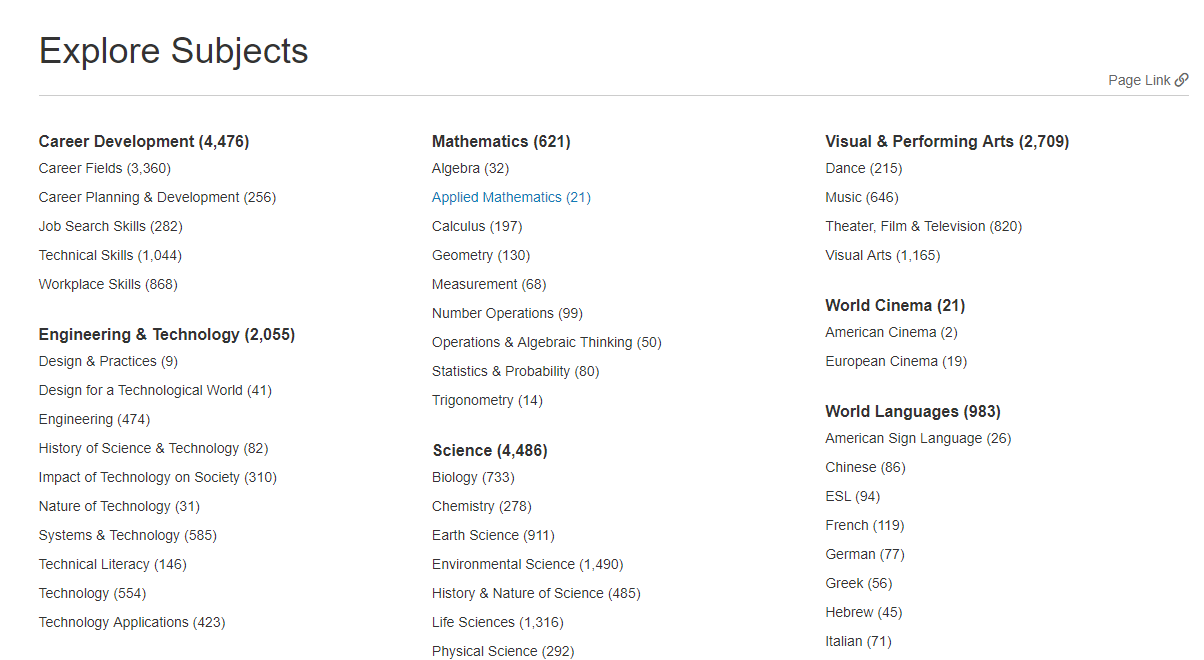This screenshot has height=660, width=1204.
Task: Open Applied Mathematics (21)
Action: (511, 197)
